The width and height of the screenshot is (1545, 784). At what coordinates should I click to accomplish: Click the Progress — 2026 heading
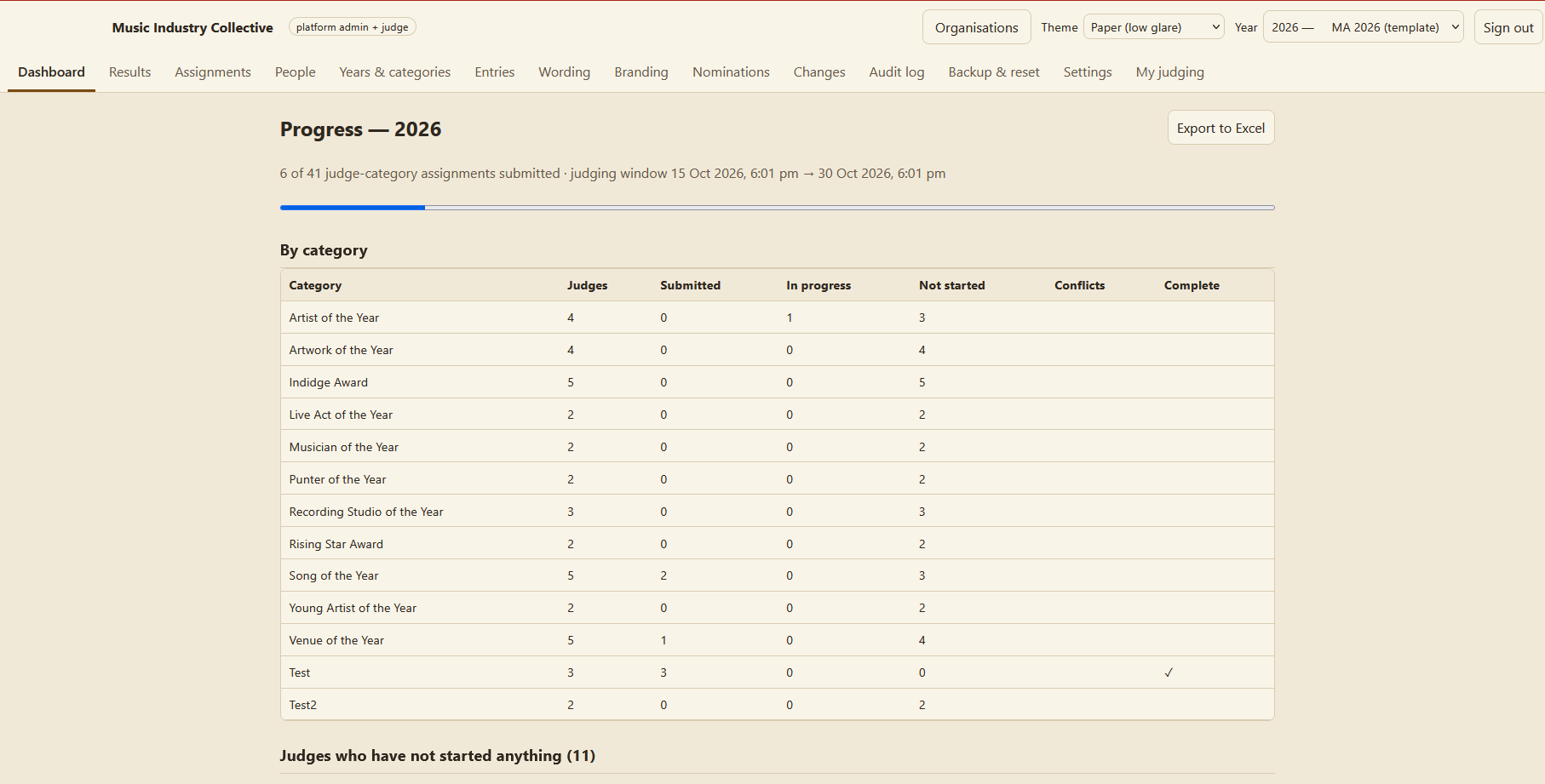pos(360,129)
